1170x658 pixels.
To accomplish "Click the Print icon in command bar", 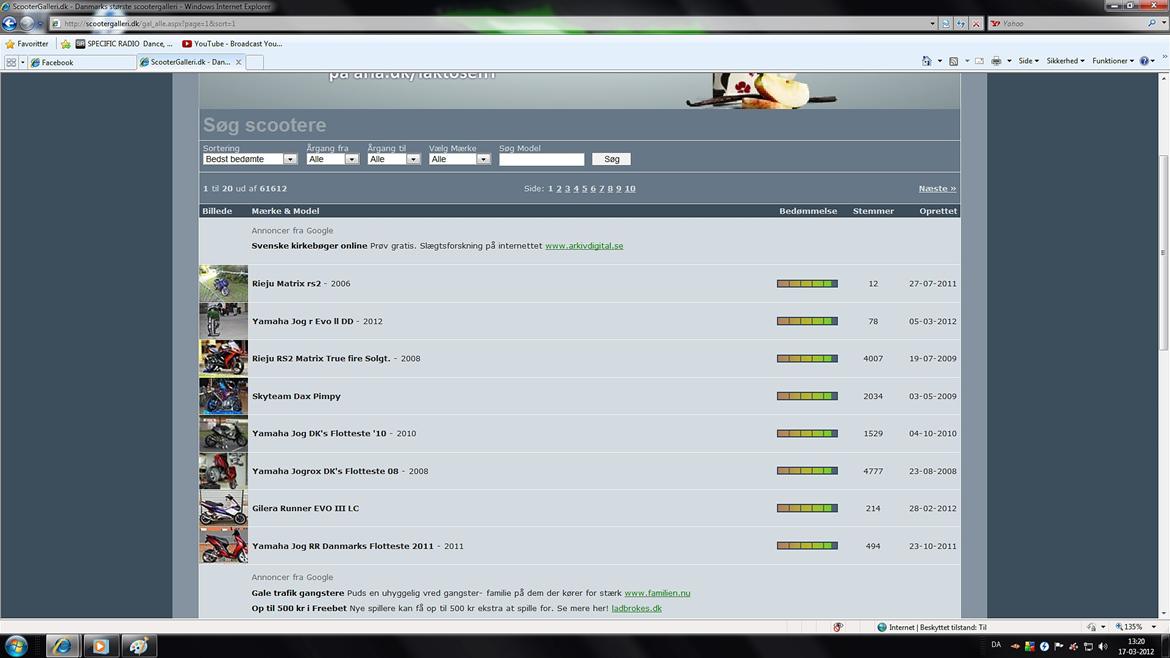I will point(996,61).
